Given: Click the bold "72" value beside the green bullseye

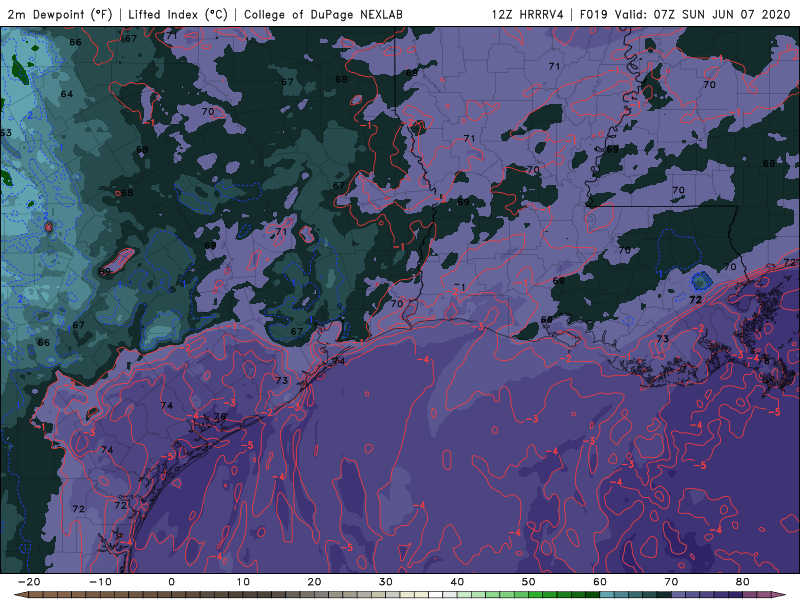Looking at the screenshot, I should coord(695,299).
